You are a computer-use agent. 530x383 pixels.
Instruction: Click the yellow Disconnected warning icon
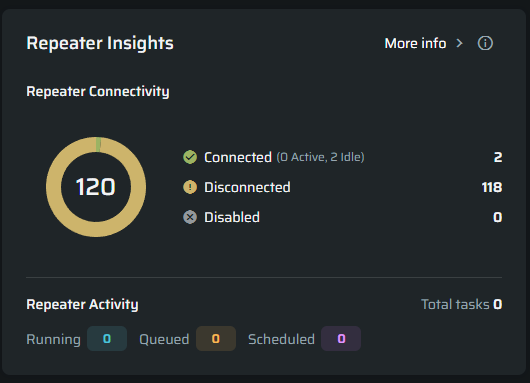190,187
